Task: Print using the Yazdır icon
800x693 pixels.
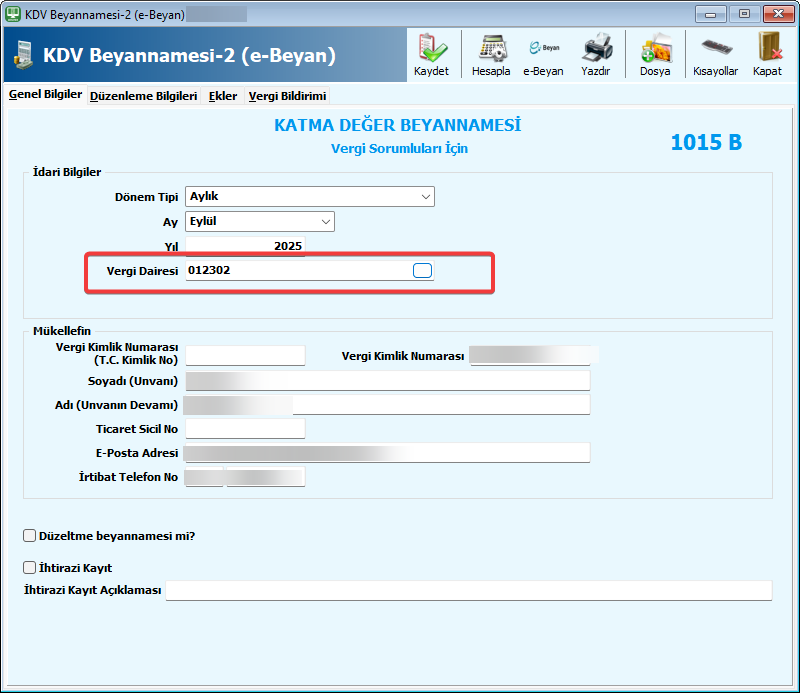Action: click(x=596, y=53)
